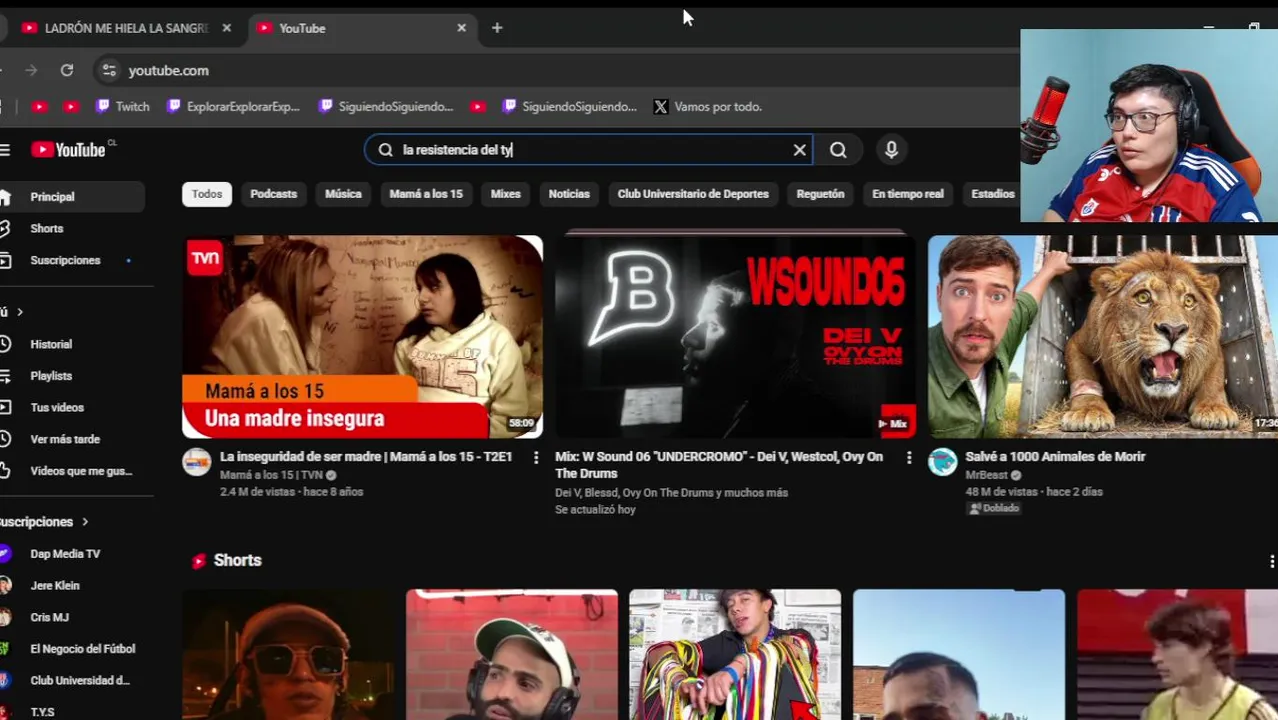This screenshot has height=720, width=1278.
Task: Open the Vamos por todo. X bookmark
Action: tap(708, 106)
